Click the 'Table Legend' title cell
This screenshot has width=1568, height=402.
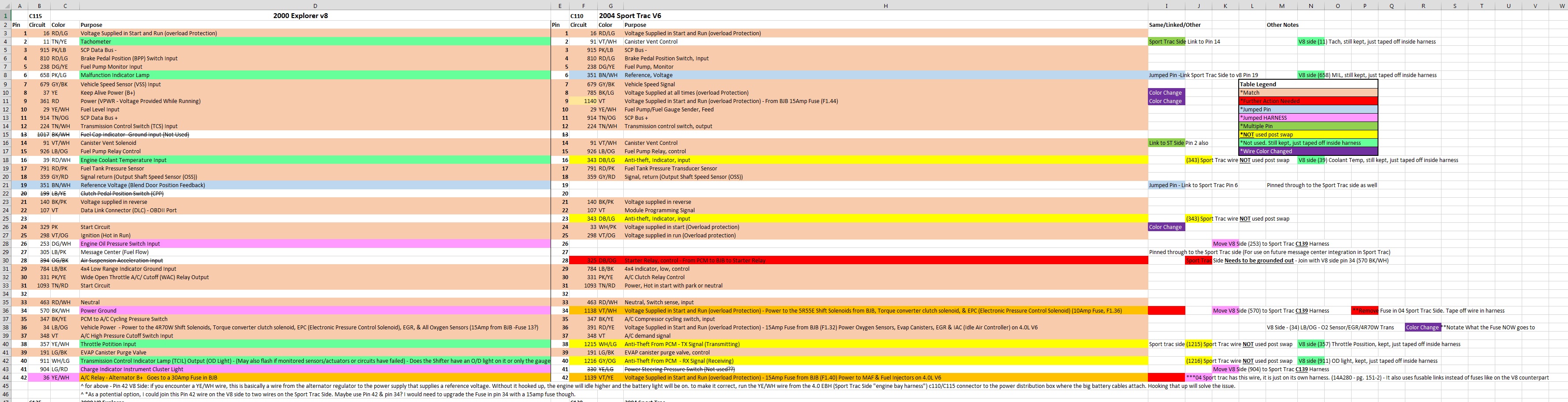coord(1308,85)
